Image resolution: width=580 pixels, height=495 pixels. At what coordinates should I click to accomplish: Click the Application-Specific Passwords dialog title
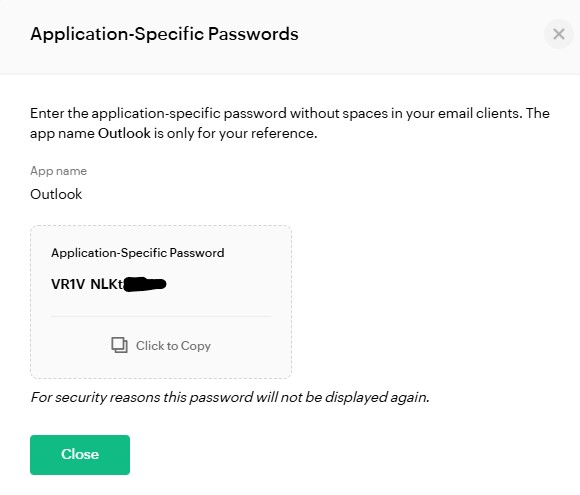click(x=164, y=34)
